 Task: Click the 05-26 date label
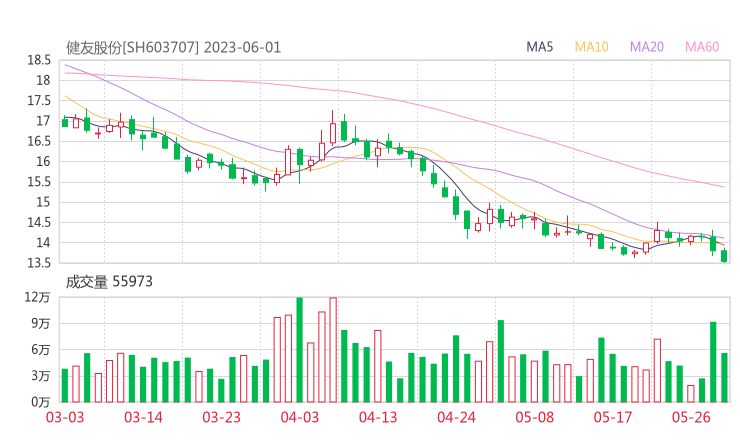(x=691, y=417)
